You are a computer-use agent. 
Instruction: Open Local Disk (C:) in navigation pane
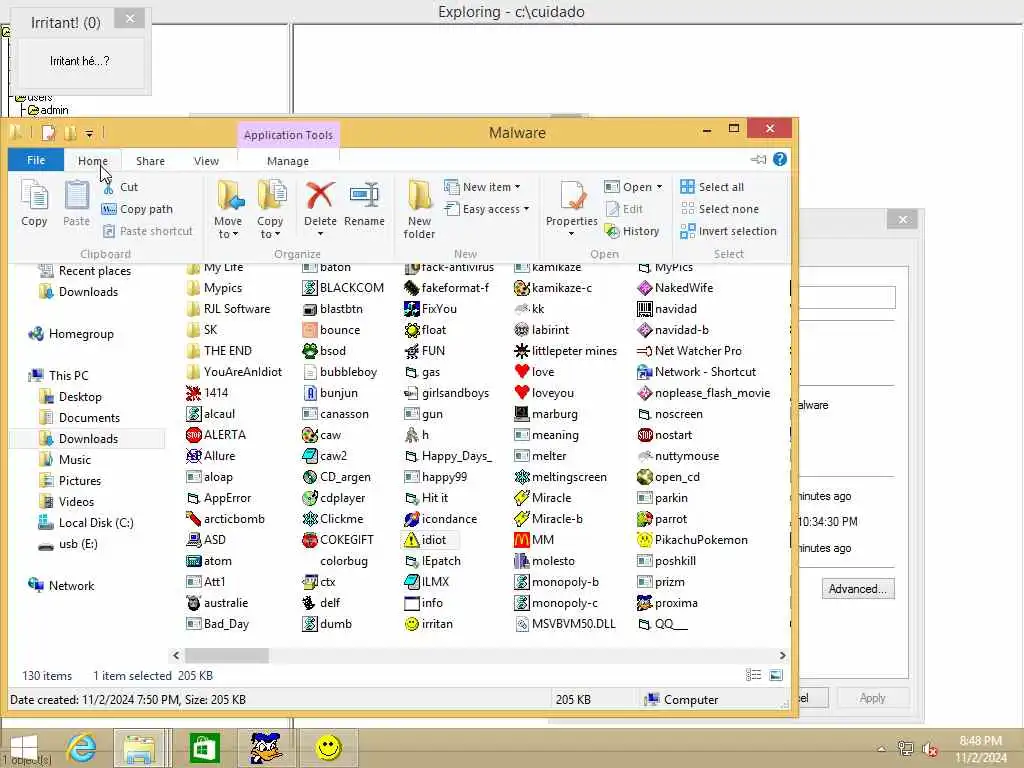(86, 523)
